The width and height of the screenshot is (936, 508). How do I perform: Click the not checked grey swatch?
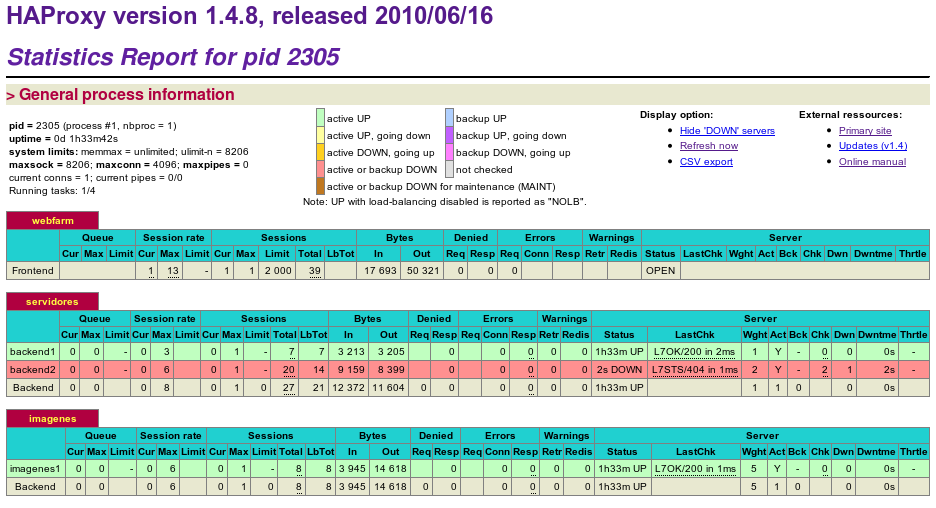pos(449,170)
